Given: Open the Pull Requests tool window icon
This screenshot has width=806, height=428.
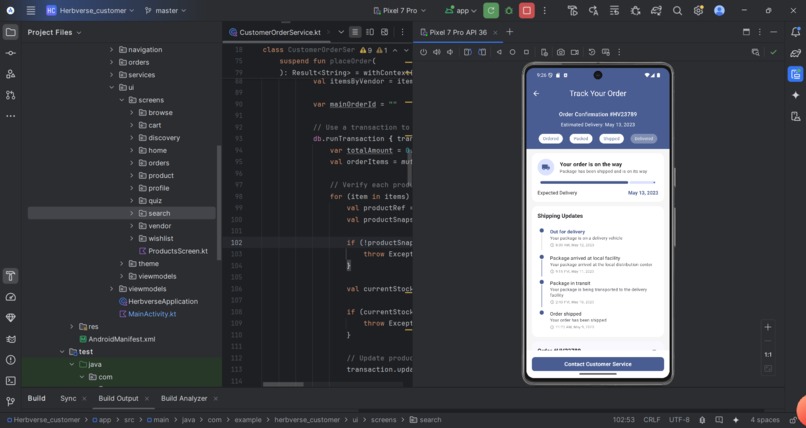Looking at the screenshot, I should (10, 95).
